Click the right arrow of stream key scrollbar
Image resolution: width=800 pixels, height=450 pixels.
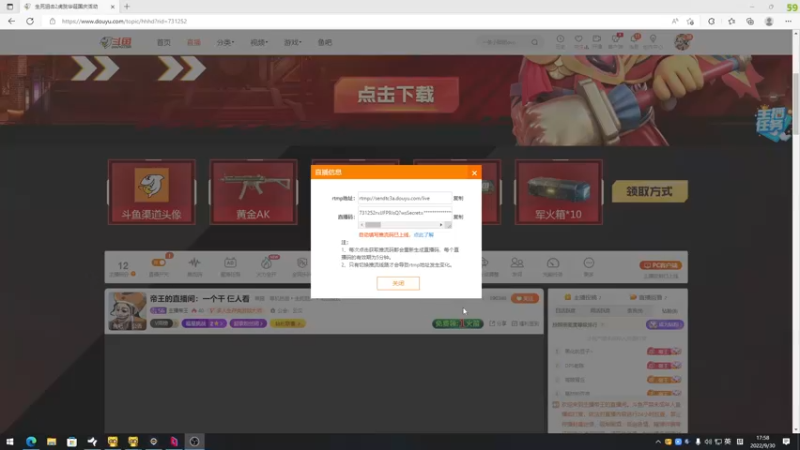click(x=441, y=225)
